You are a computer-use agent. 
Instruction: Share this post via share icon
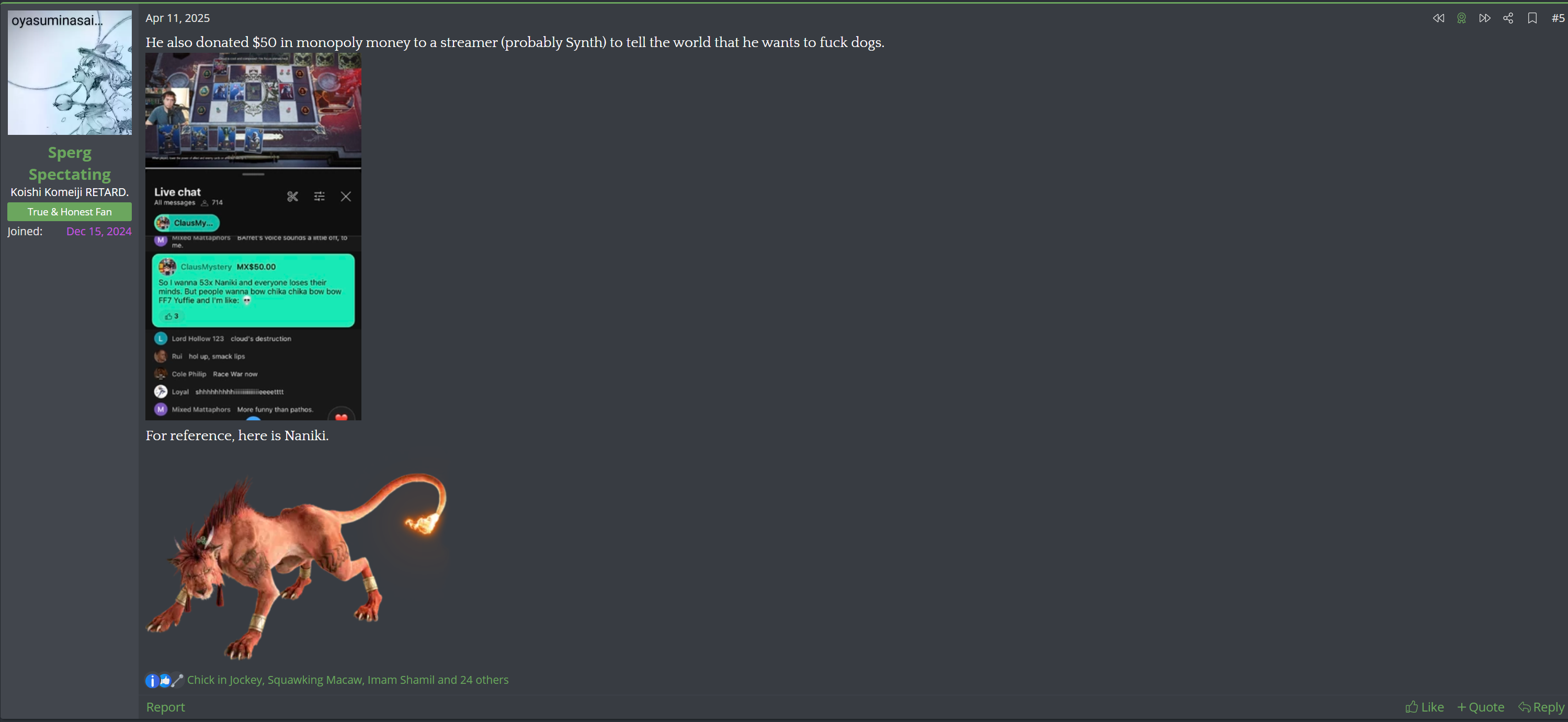1508,18
